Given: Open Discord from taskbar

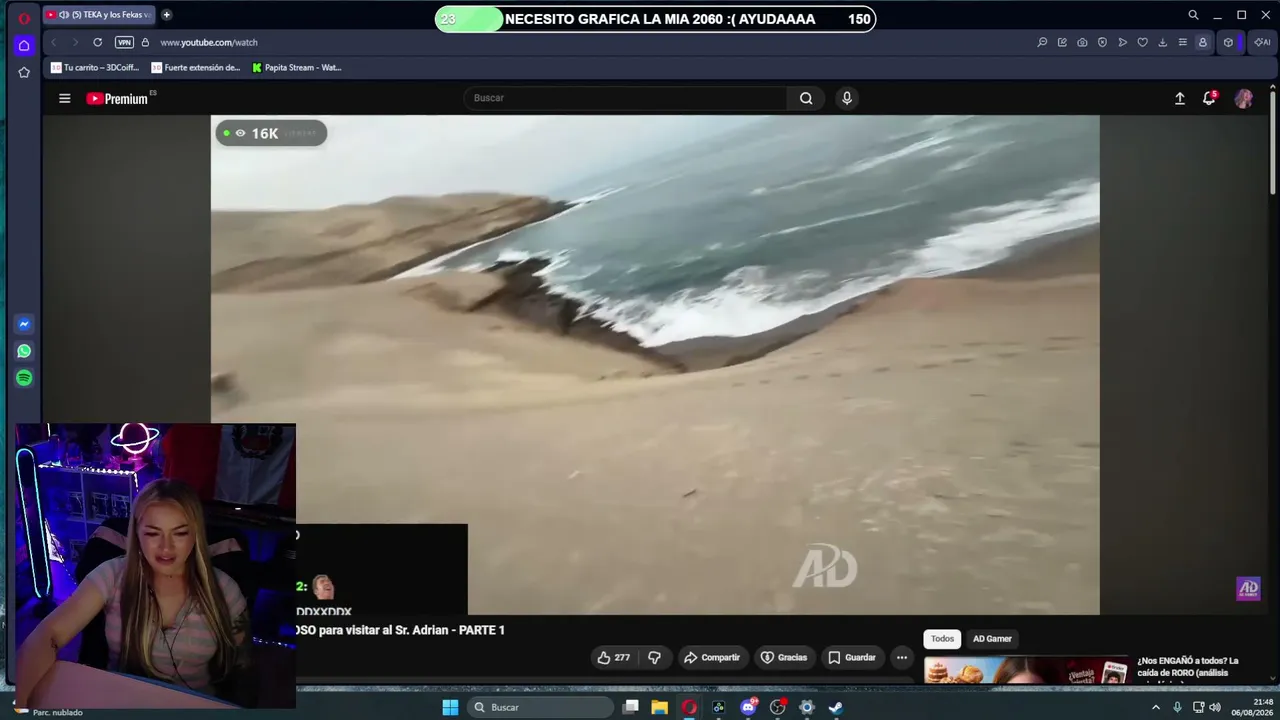Looking at the screenshot, I should coord(748,707).
